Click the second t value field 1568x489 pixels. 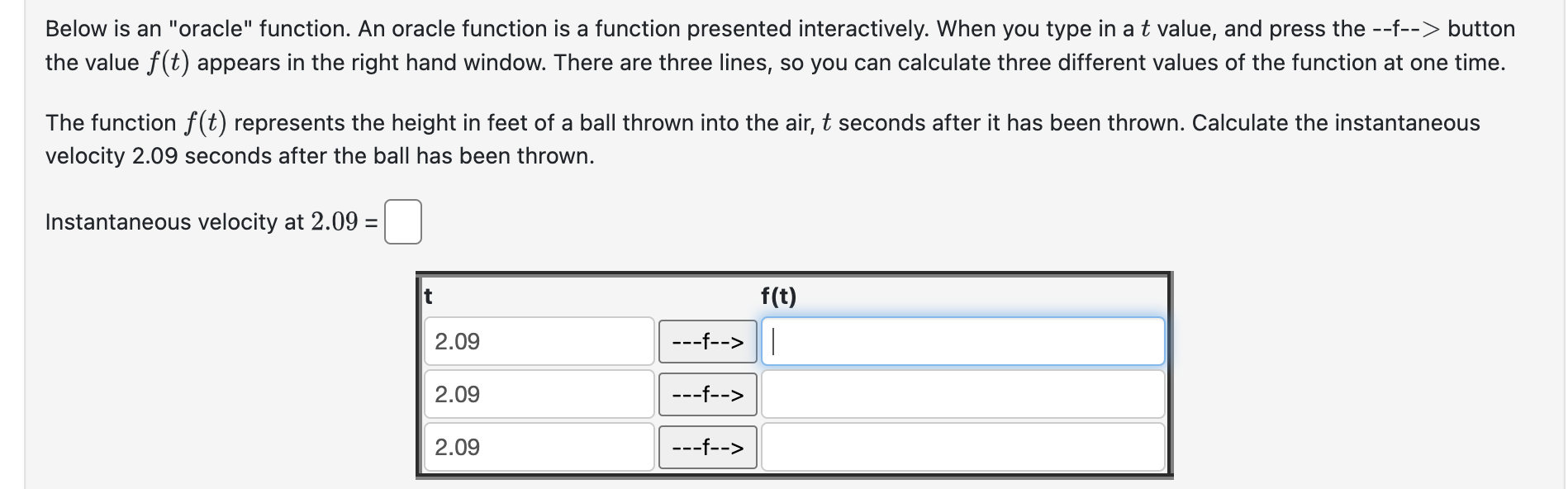(537, 395)
